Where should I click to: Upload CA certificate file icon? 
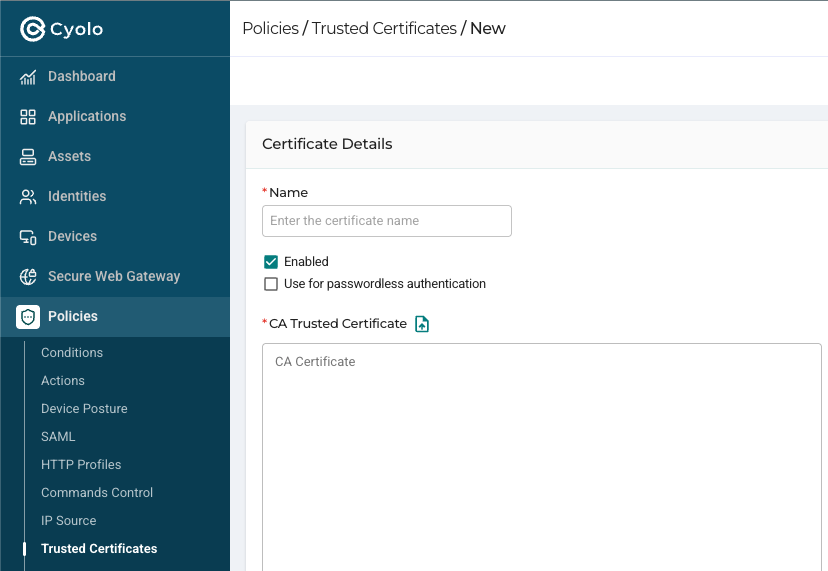422,324
